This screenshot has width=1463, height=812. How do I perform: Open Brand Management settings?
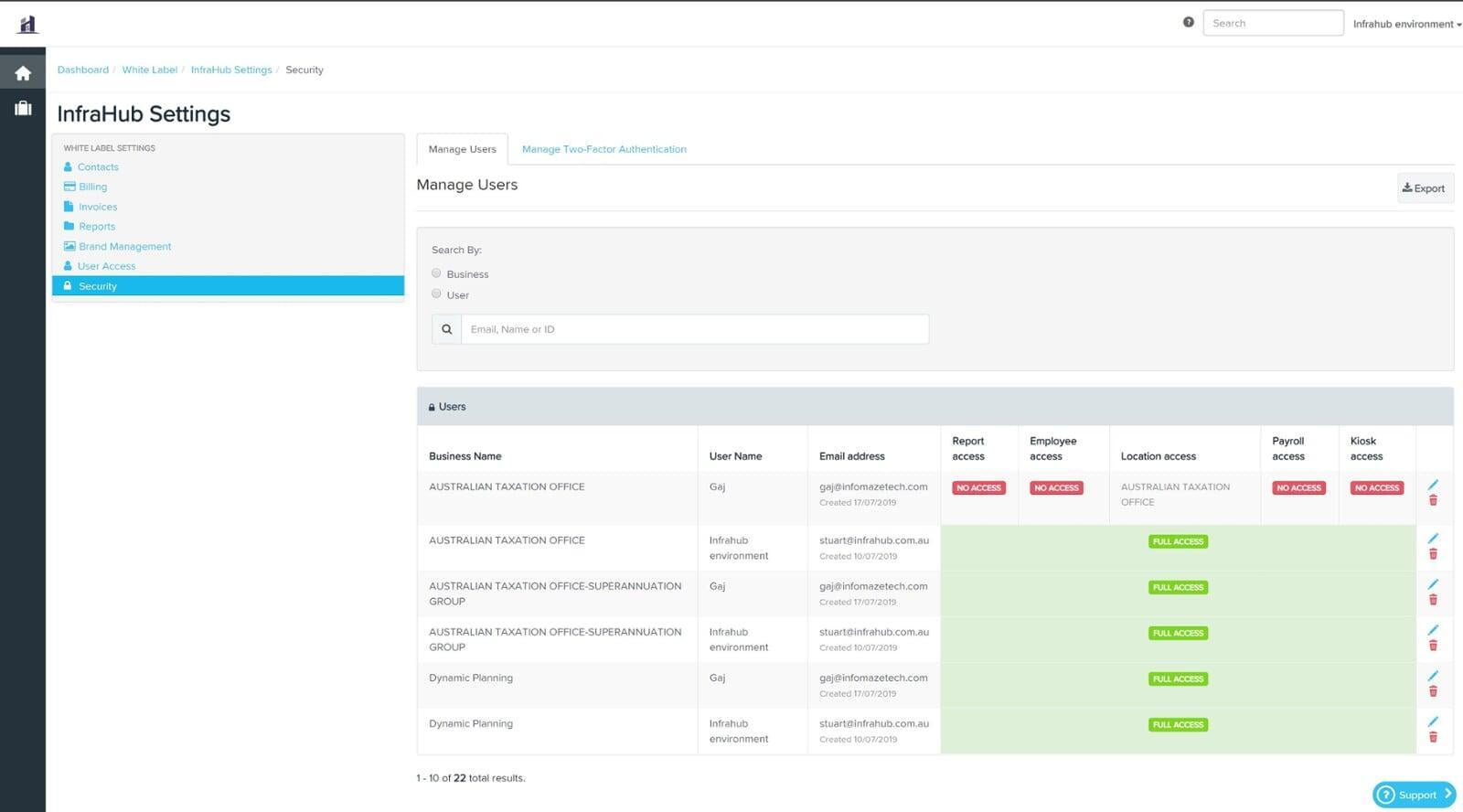tap(124, 247)
